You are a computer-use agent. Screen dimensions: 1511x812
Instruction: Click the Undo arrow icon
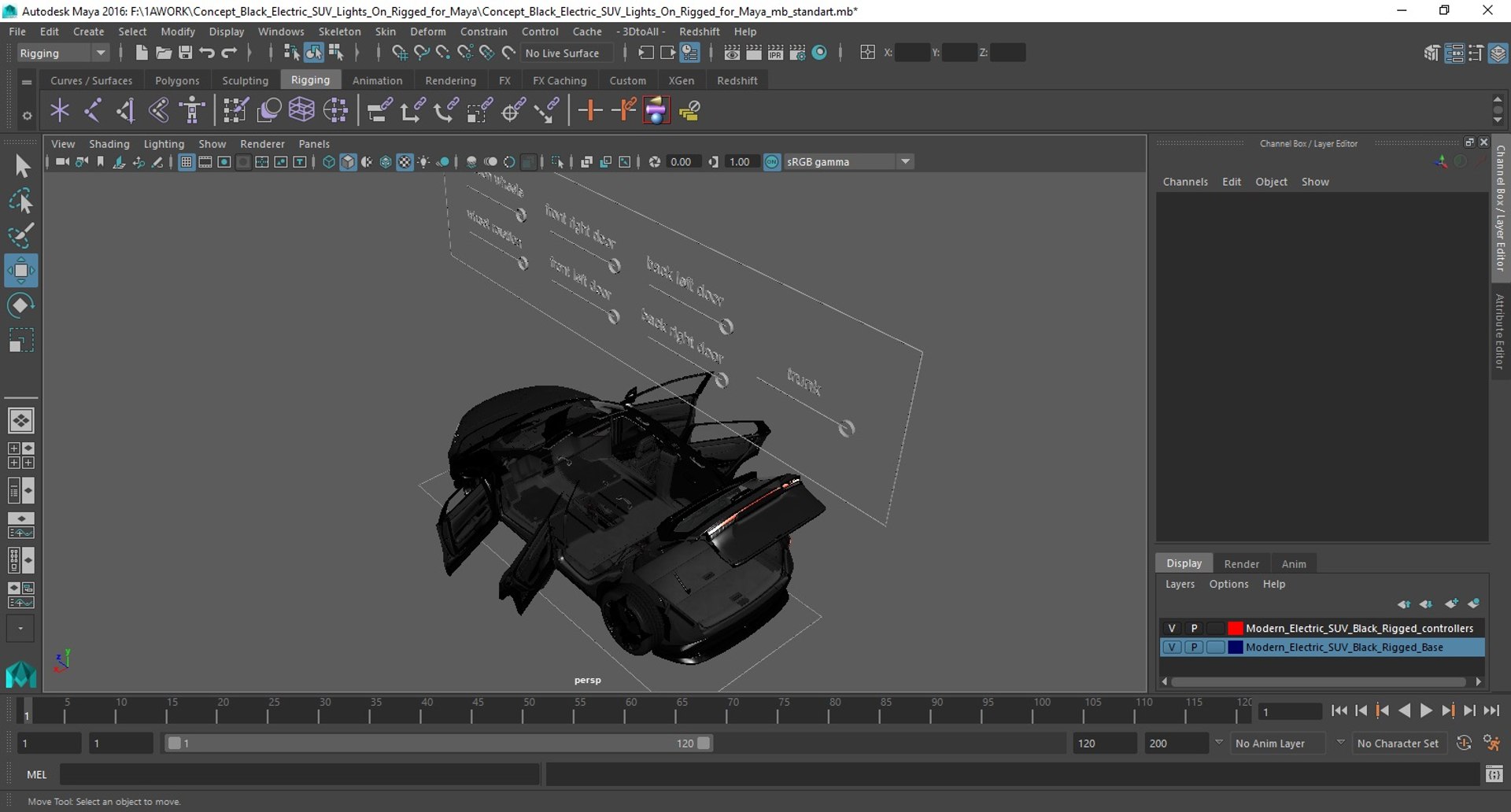click(207, 53)
